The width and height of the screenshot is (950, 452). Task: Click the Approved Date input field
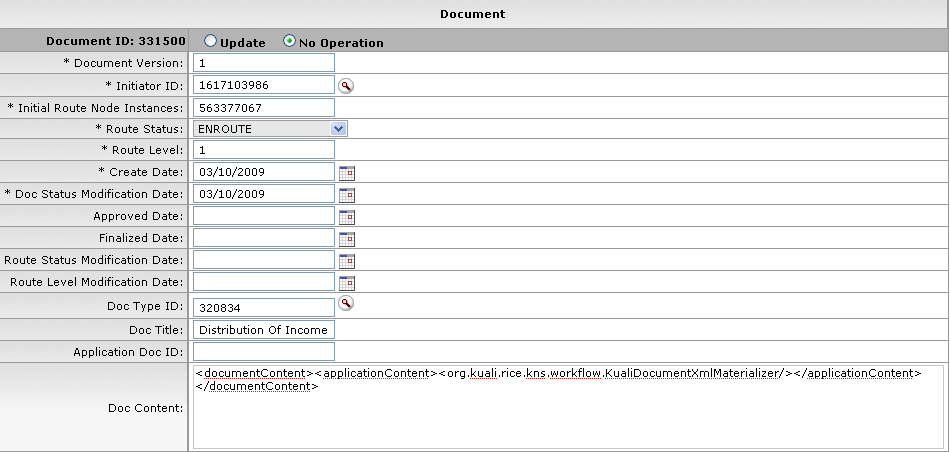coord(263,216)
